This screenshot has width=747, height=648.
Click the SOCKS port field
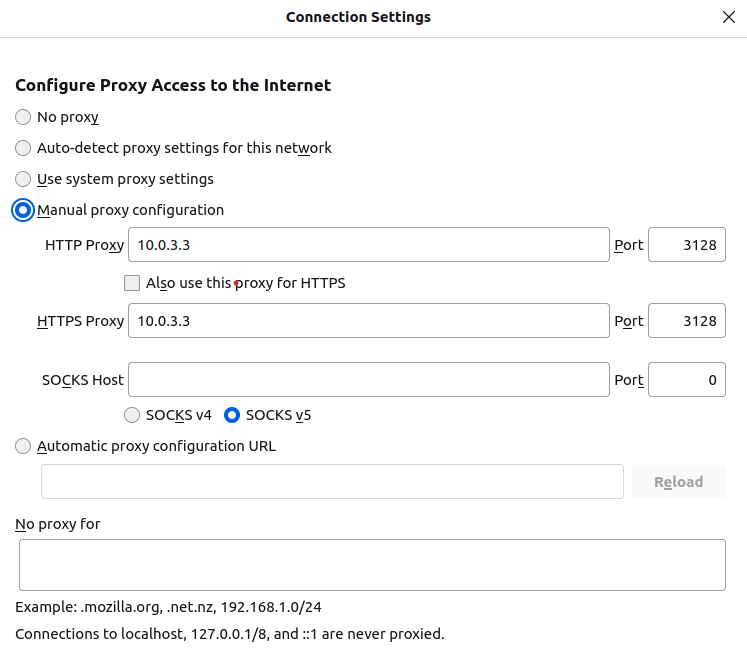click(686, 380)
